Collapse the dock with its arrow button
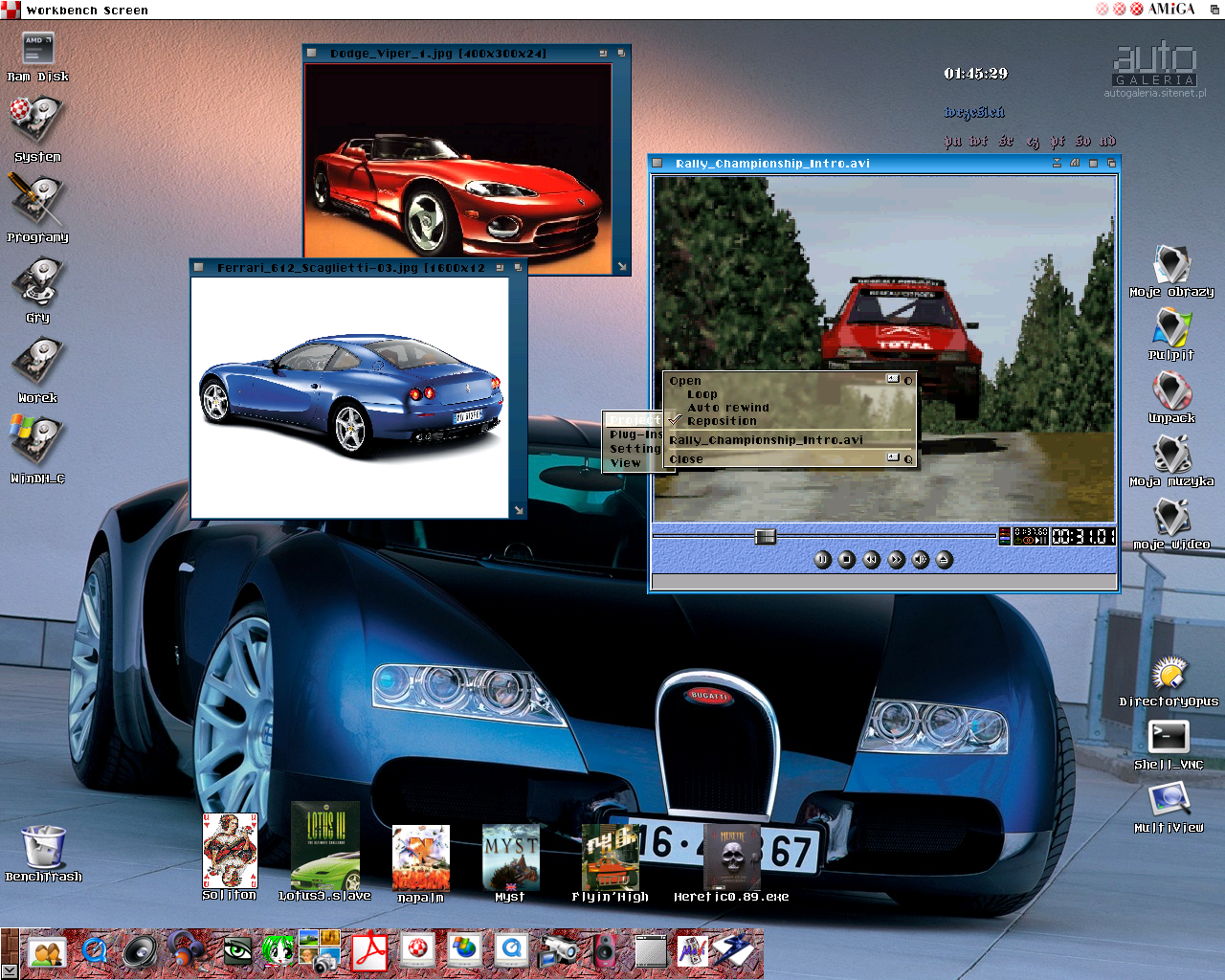The image size is (1225, 980). coord(9,970)
